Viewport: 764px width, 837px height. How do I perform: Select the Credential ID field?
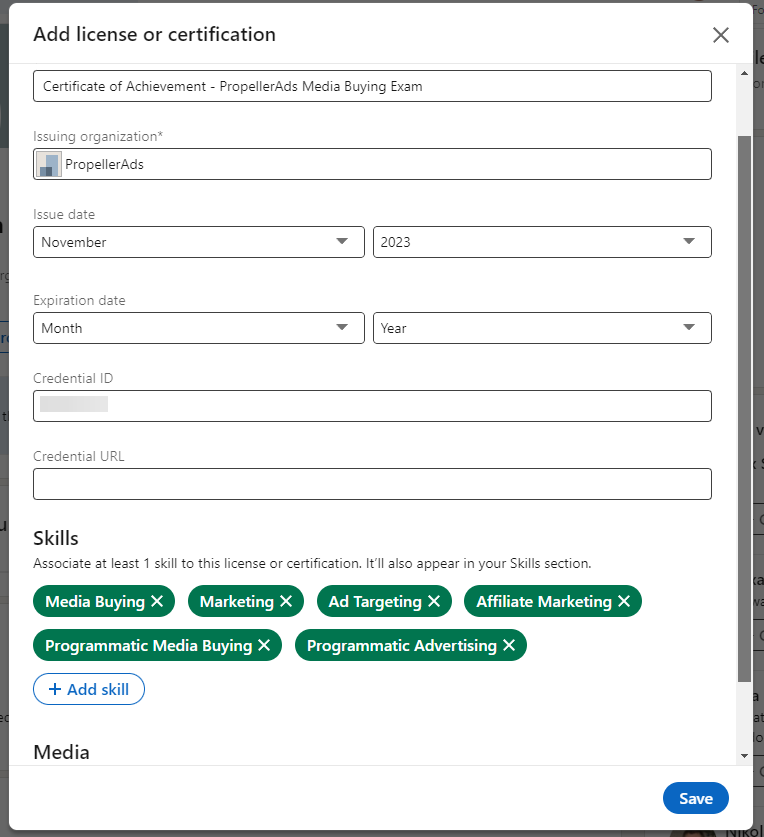(x=372, y=406)
